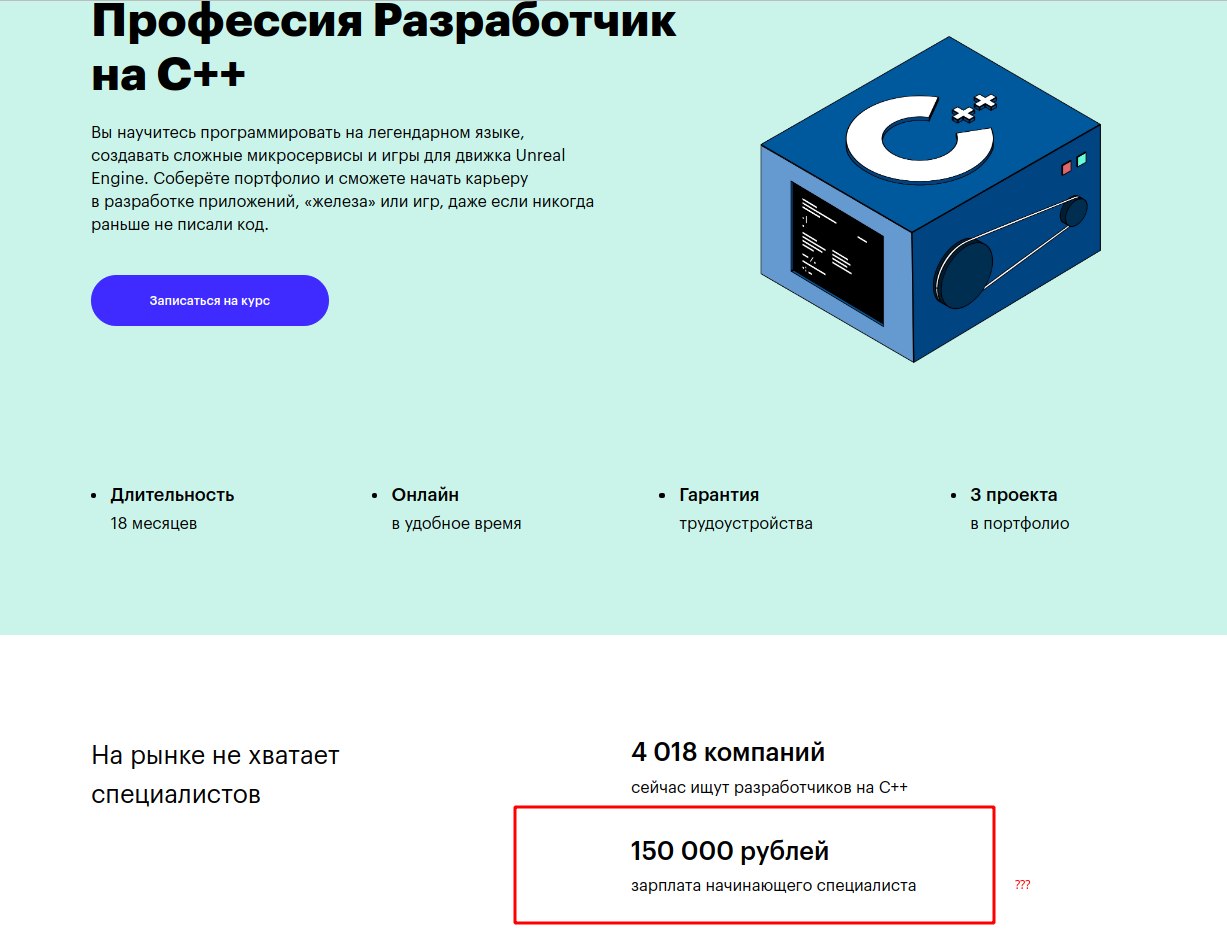The height and width of the screenshot is (944, 1227).
Task: Click the green indicator square on the box
Action: tap(1081, 159)
